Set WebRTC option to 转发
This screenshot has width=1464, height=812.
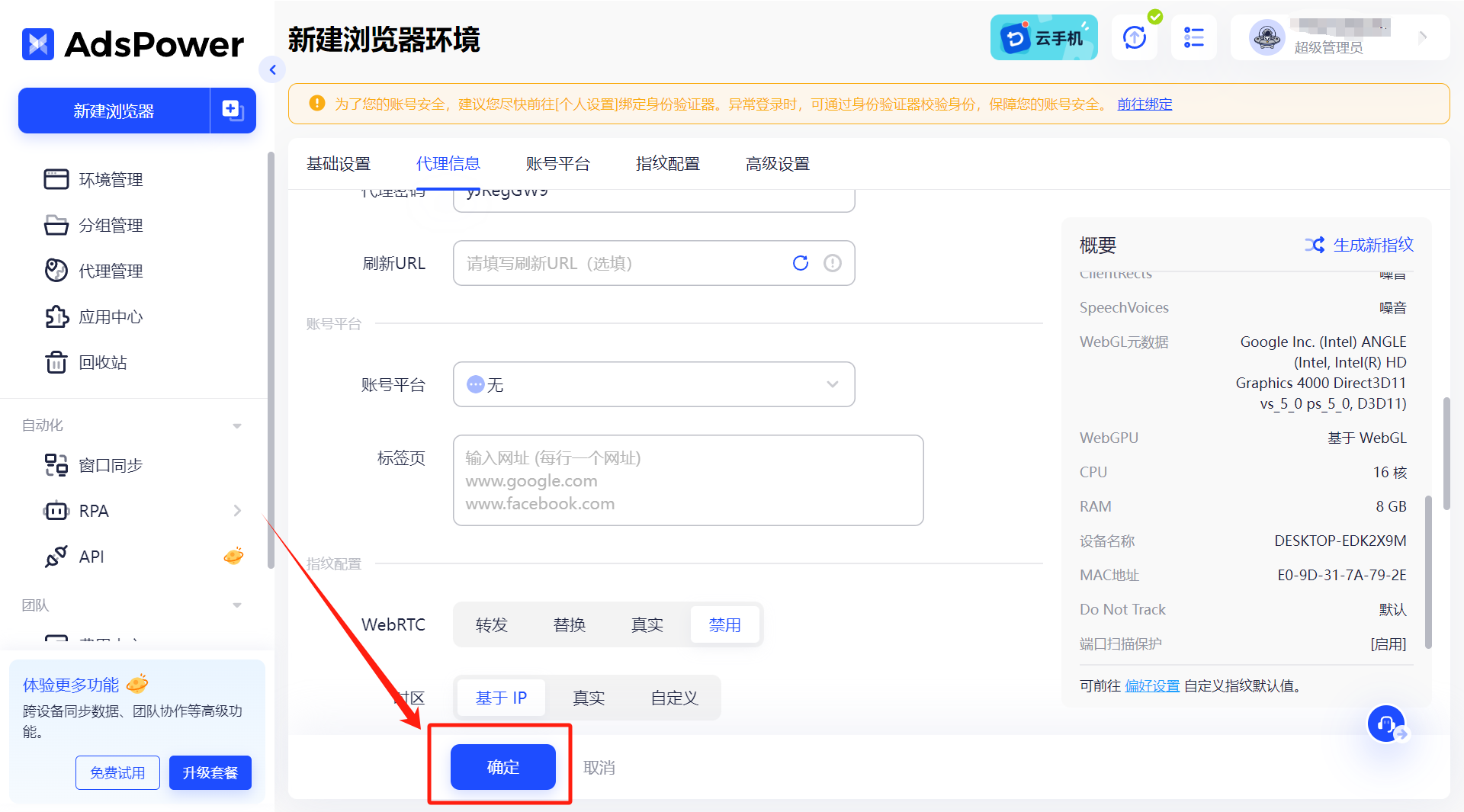point(492,625)
